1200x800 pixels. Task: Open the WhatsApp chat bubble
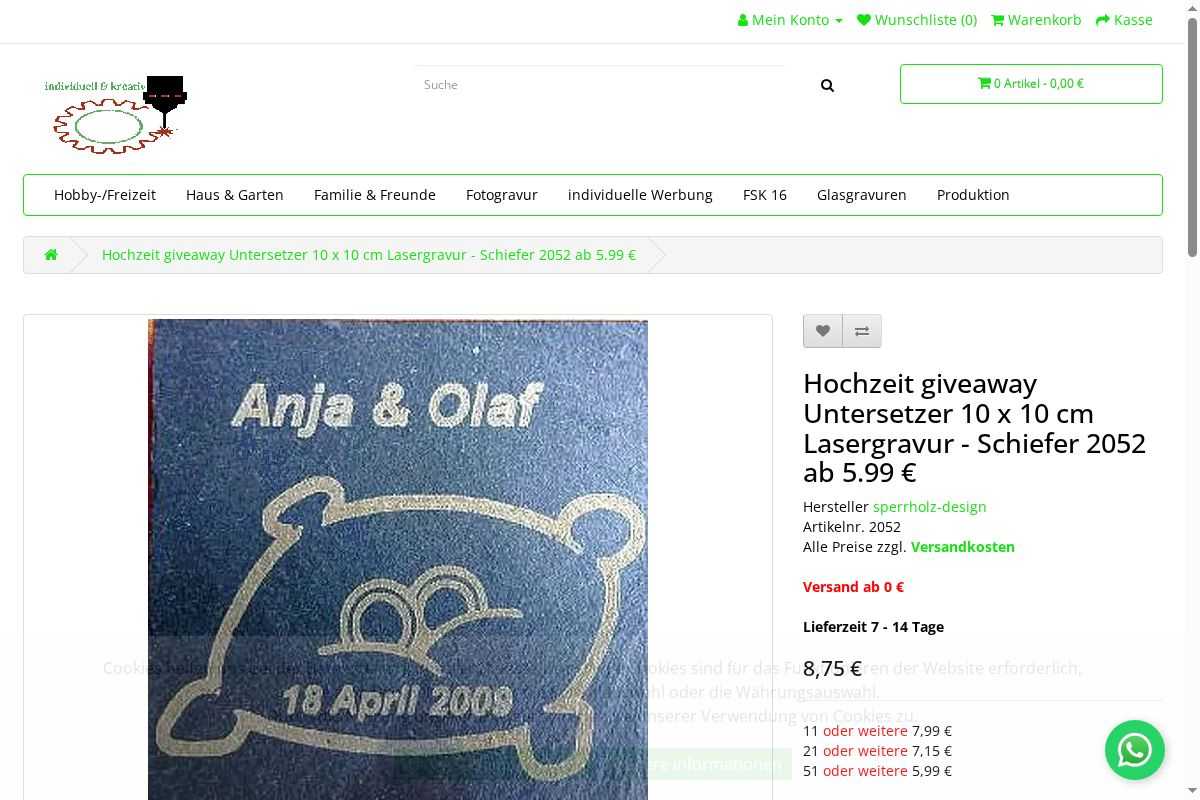tap(1135, 750)
